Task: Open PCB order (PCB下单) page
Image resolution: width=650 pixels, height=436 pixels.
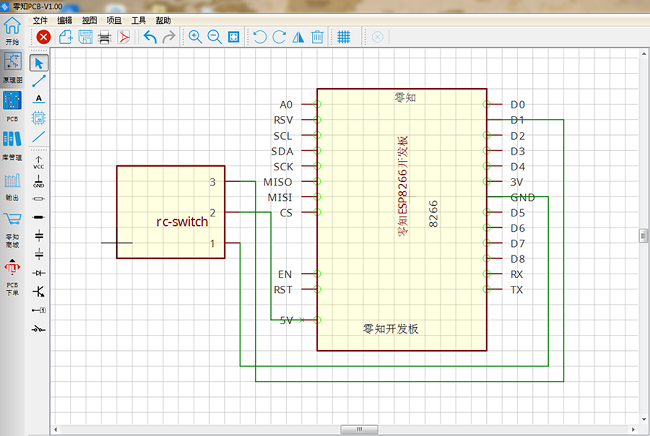Action: [12, 277]
